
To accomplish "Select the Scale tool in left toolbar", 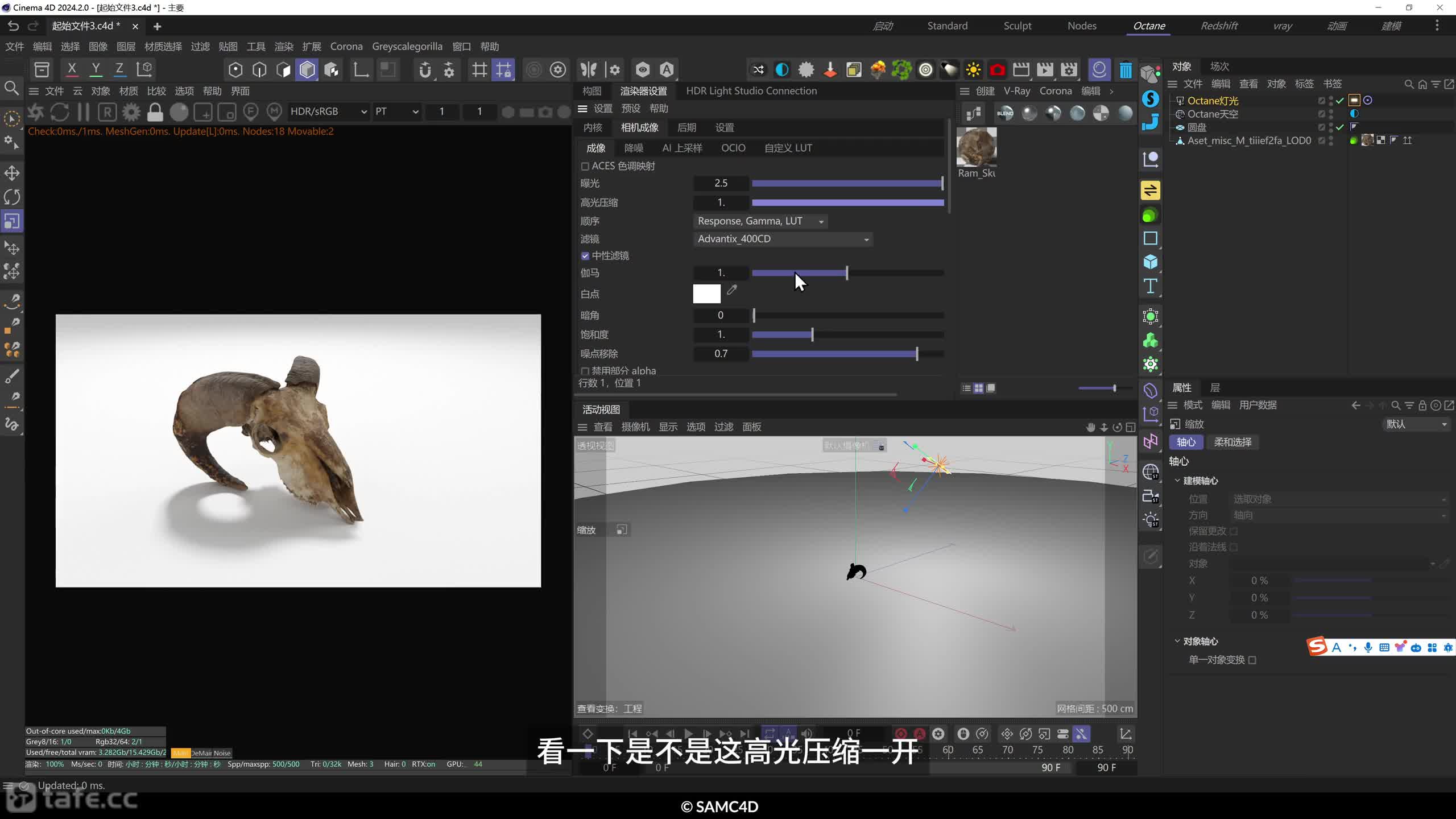I will pyautogui.click(x=12, y=221).
